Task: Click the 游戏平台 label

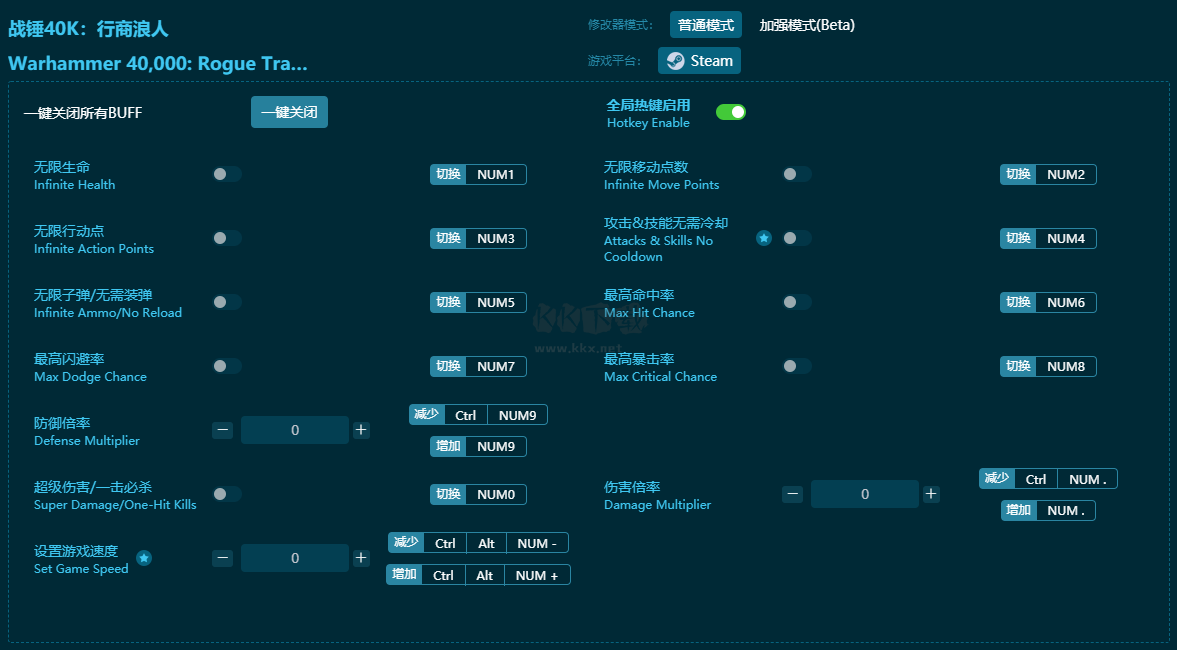Action: [614, 61]
